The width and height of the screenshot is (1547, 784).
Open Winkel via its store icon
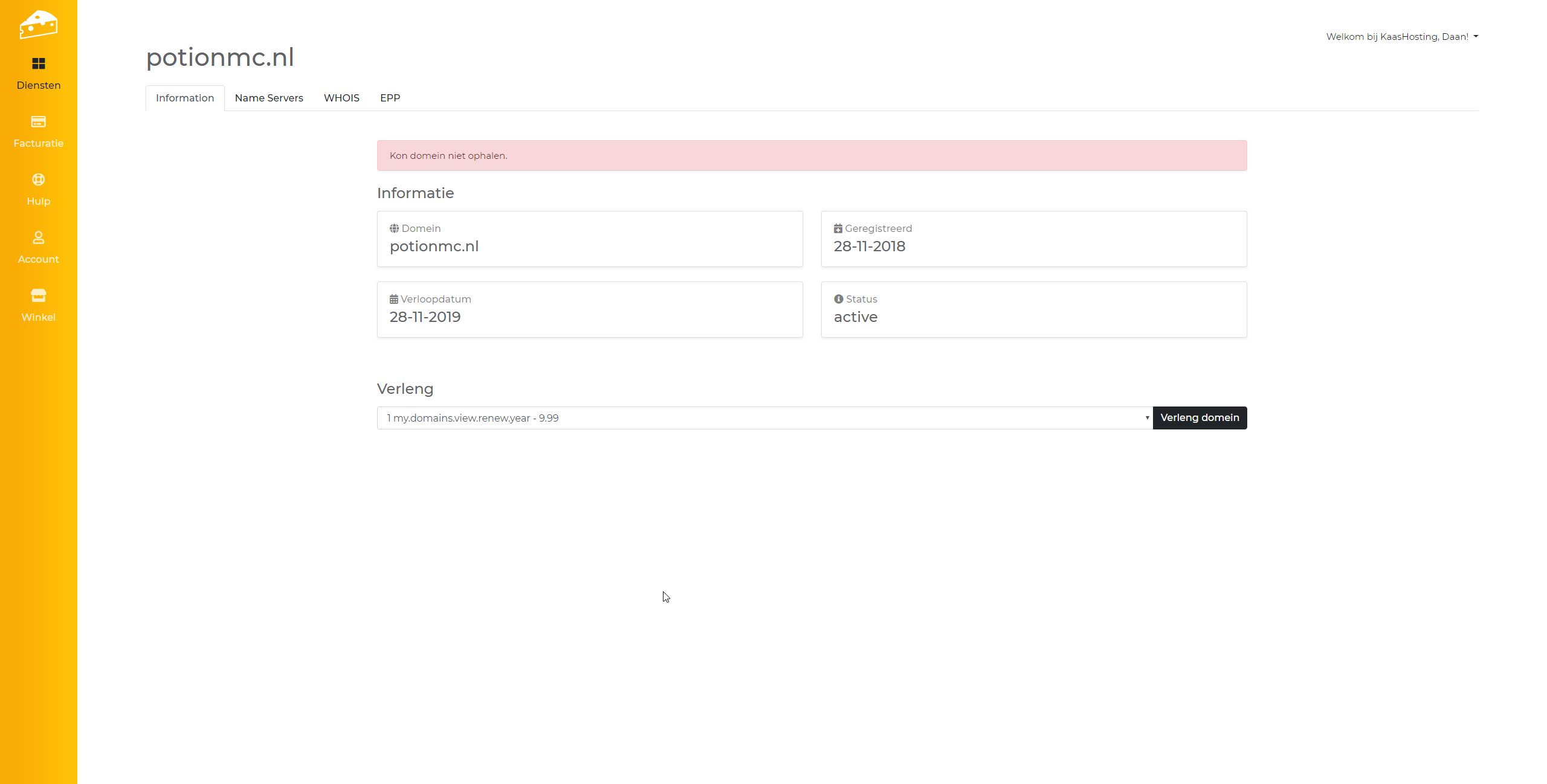pyautogui.click(x=38, y=295)
